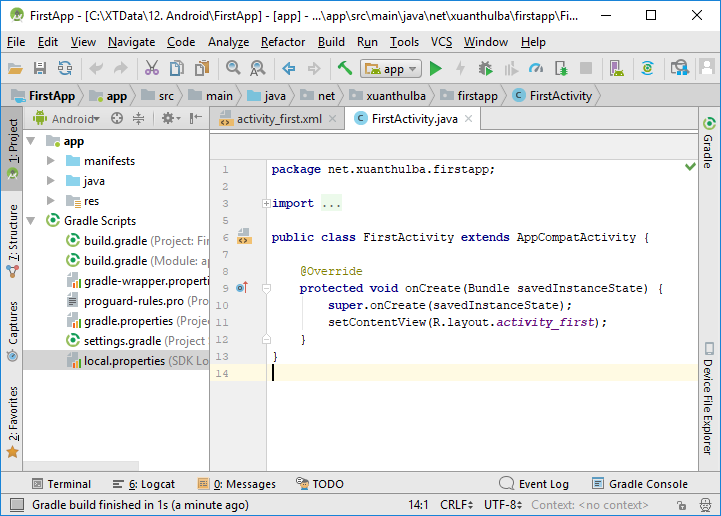Navigate back with the blue arrow
The height and width of the screenshot is (516, 721).
(x=289, y=69)
